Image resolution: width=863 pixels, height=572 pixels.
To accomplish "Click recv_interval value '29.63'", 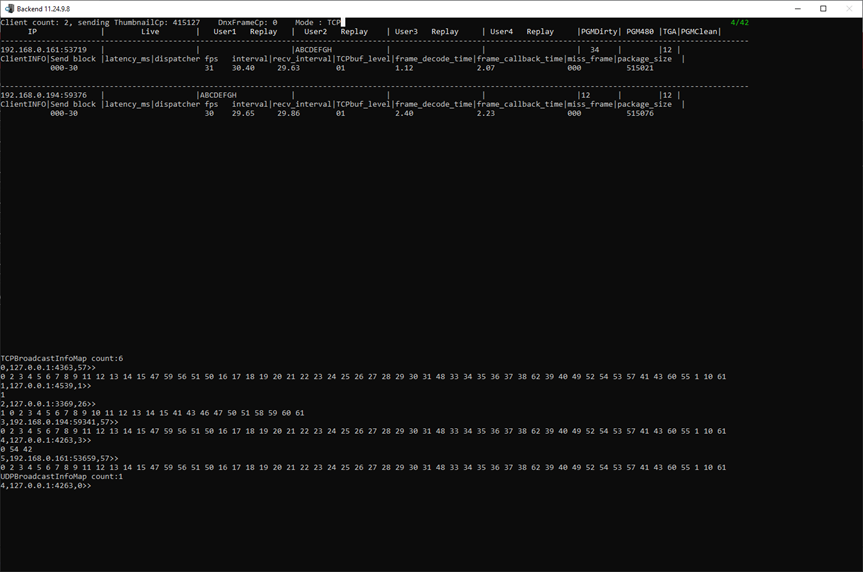I will pos(288,68).
